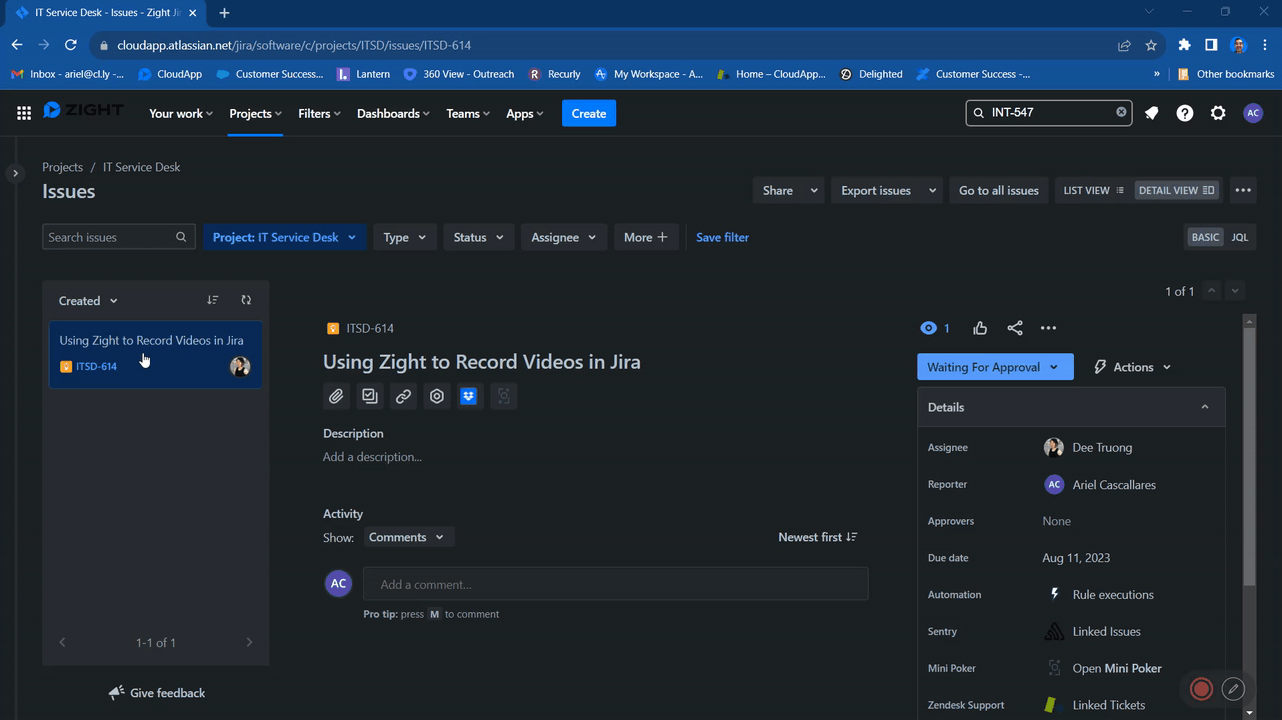Reverse the Created sort order

[x=213, y=300]
